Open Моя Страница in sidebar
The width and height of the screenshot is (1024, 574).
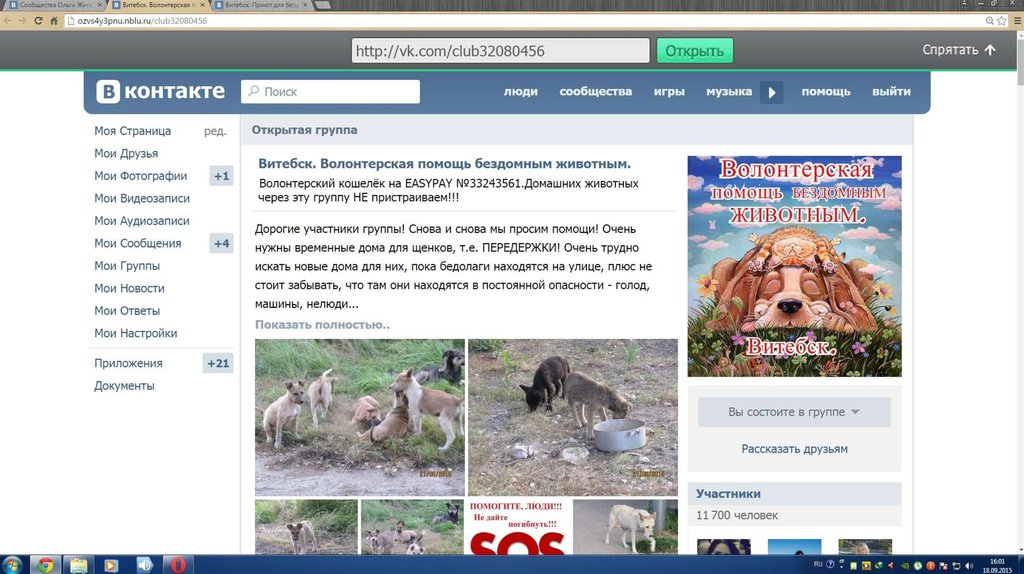133,131
